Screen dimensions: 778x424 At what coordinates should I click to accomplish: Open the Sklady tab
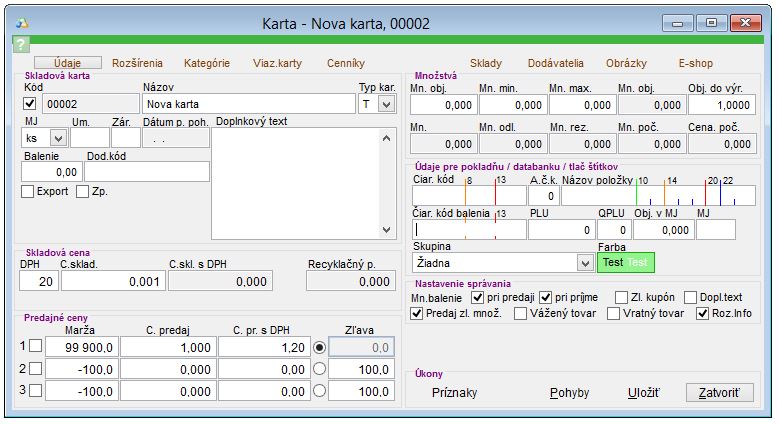tap(486, 63)
